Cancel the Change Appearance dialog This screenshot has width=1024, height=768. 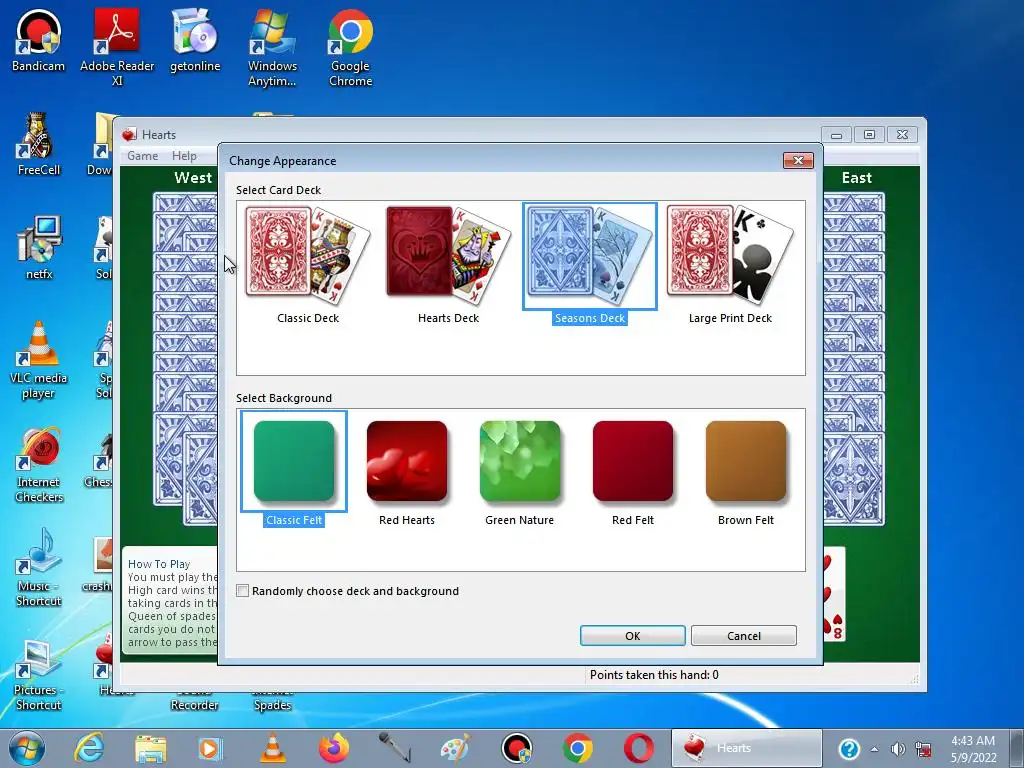pyautogui.click(x=744, y=635)
